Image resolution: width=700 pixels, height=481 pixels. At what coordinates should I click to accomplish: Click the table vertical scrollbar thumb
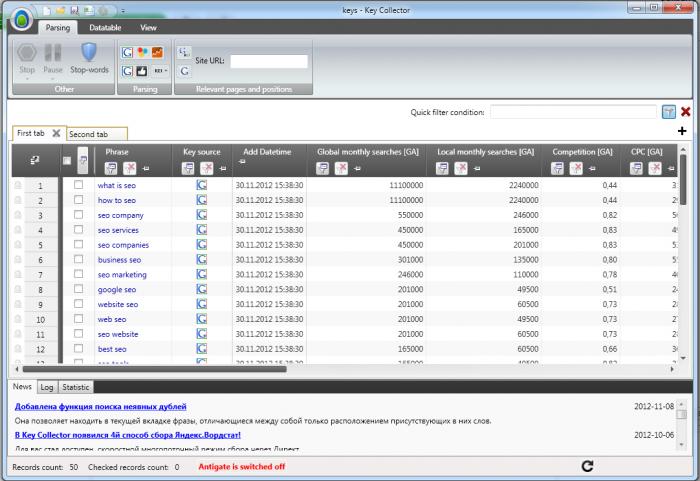(x=683, y=180)
